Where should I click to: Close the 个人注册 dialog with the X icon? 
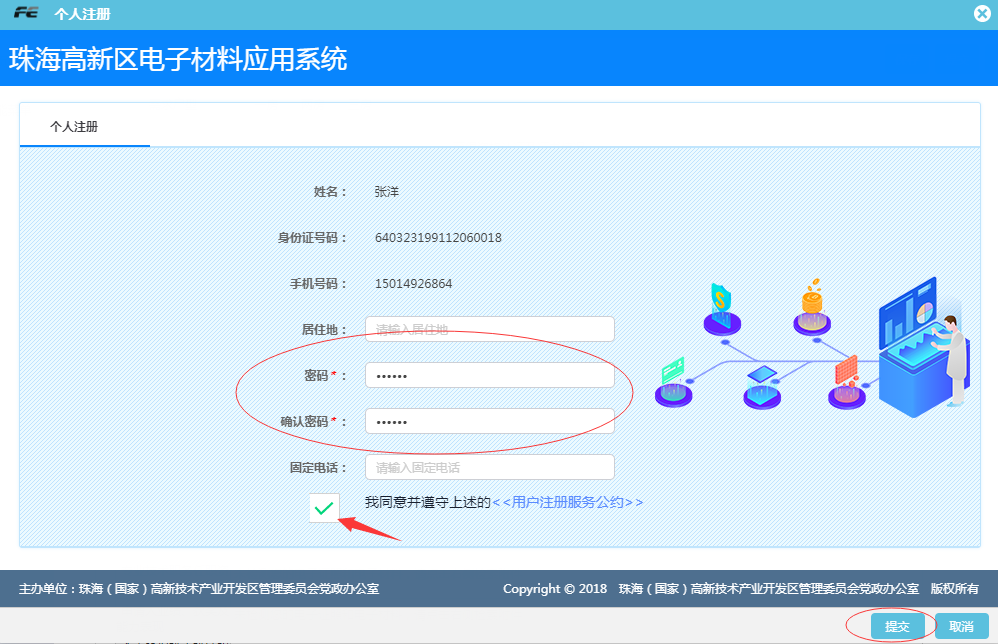[x=982, y=14]
